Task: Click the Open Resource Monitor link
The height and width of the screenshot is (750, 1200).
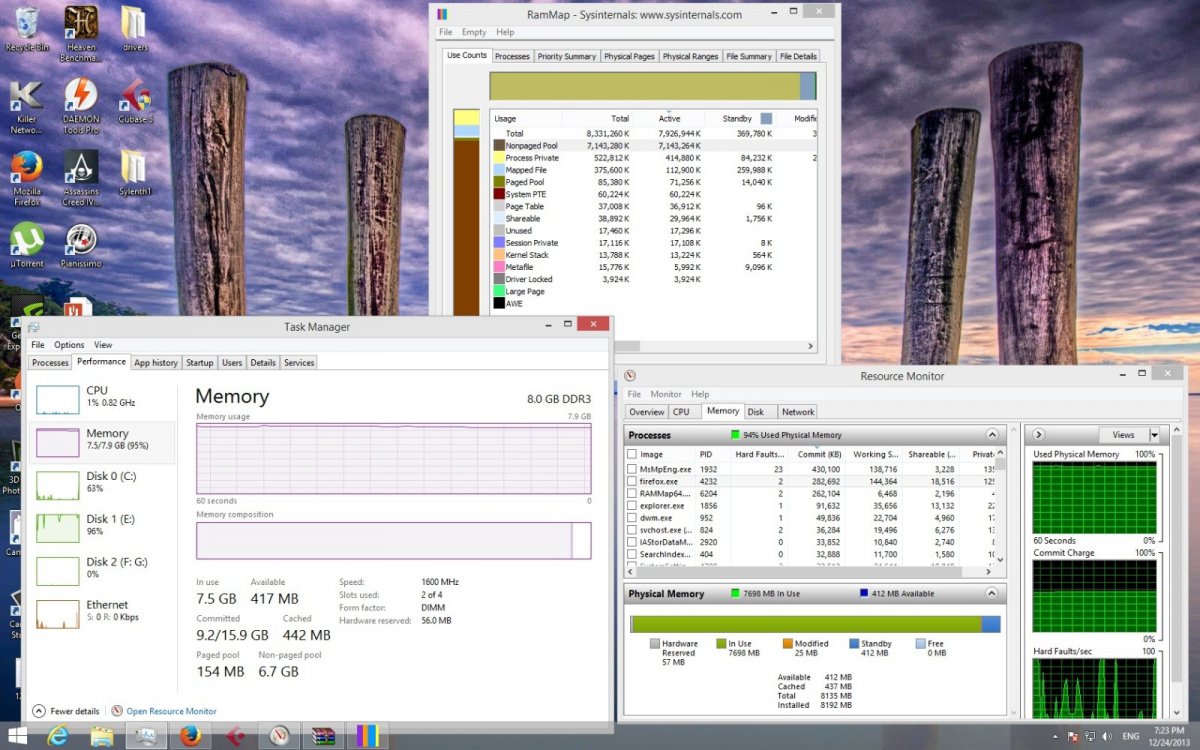Action: pos(171,711)
